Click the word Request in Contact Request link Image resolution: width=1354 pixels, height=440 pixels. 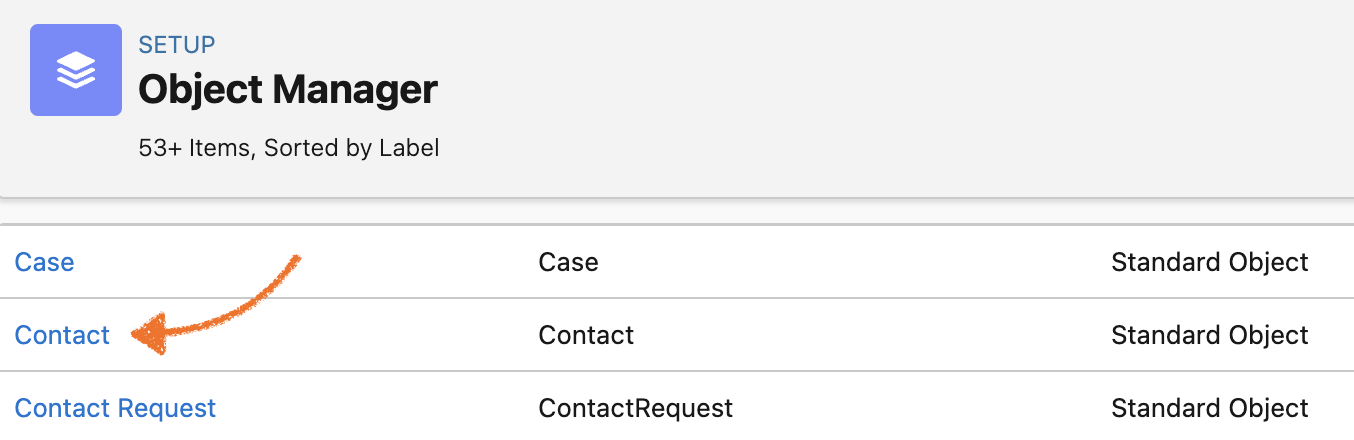point(166,408)
